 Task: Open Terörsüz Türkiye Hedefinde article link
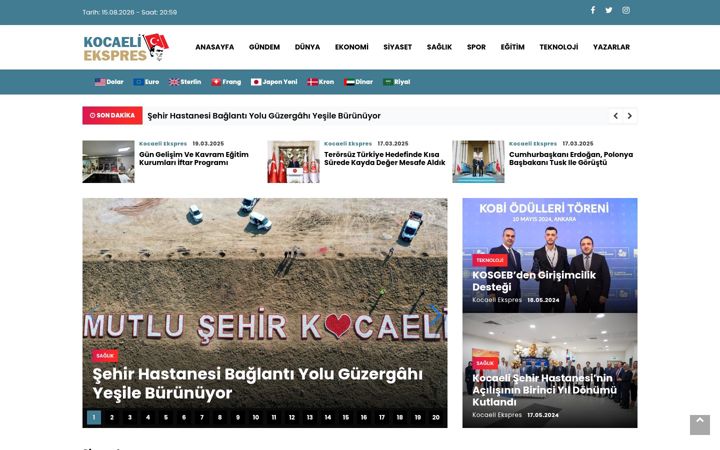pos(385,158)
